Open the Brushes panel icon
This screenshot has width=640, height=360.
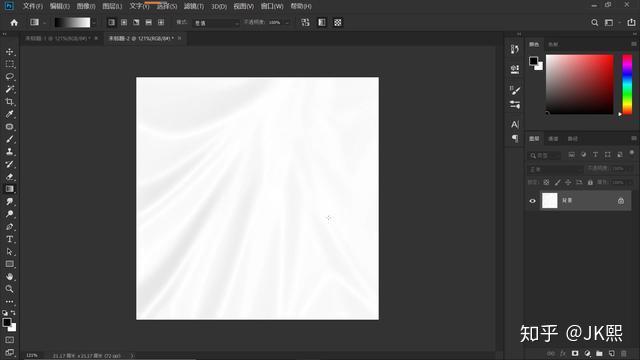[515, 90]
